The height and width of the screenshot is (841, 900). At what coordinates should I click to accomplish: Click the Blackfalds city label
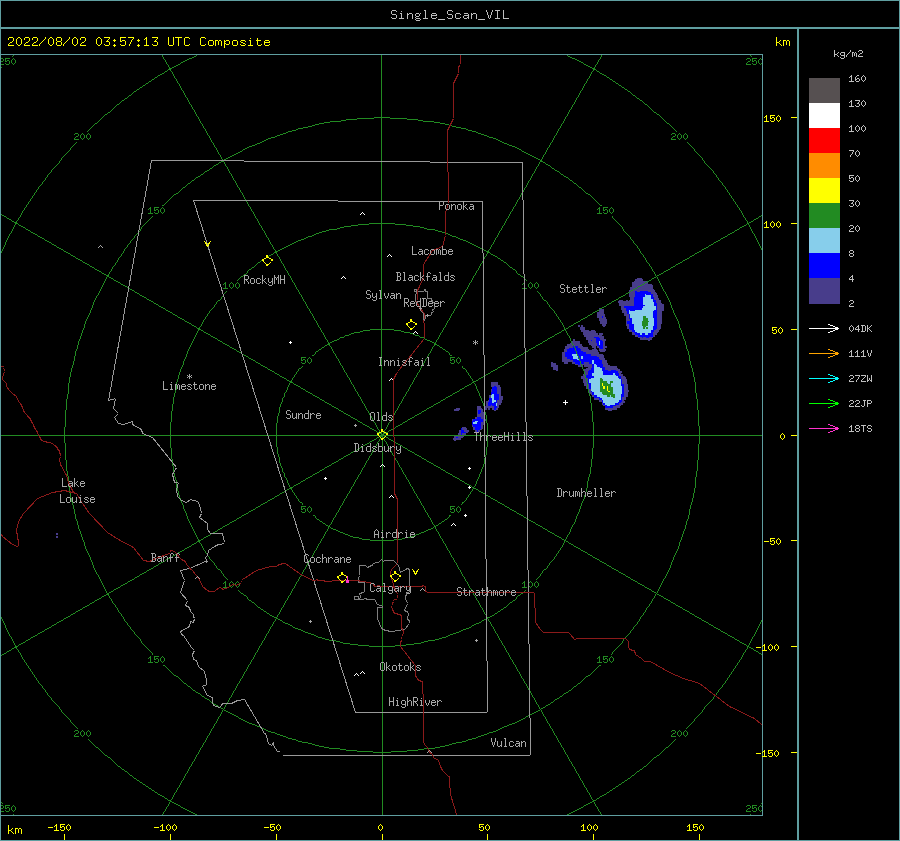click(425, 277)
